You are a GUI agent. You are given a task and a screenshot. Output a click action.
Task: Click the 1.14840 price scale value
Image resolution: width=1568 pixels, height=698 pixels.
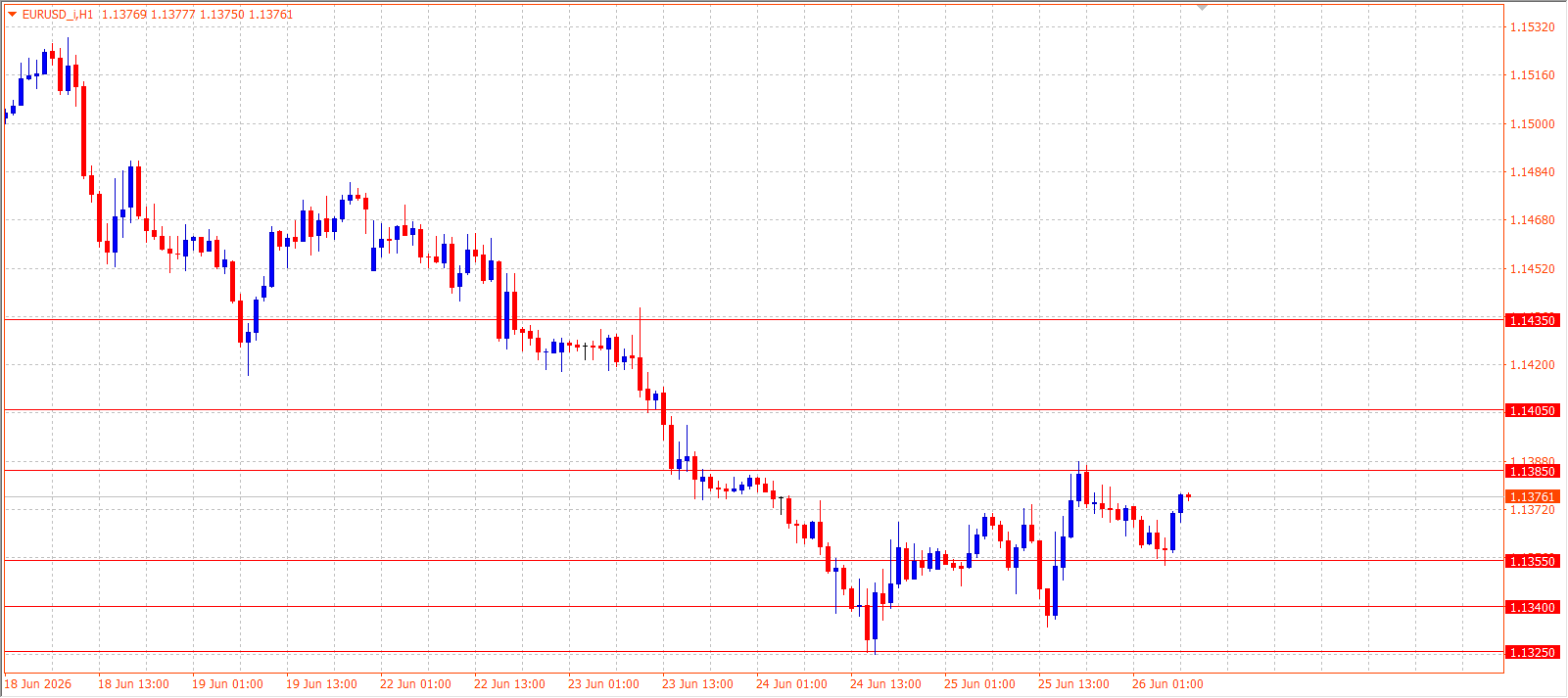coord(1533,172)
